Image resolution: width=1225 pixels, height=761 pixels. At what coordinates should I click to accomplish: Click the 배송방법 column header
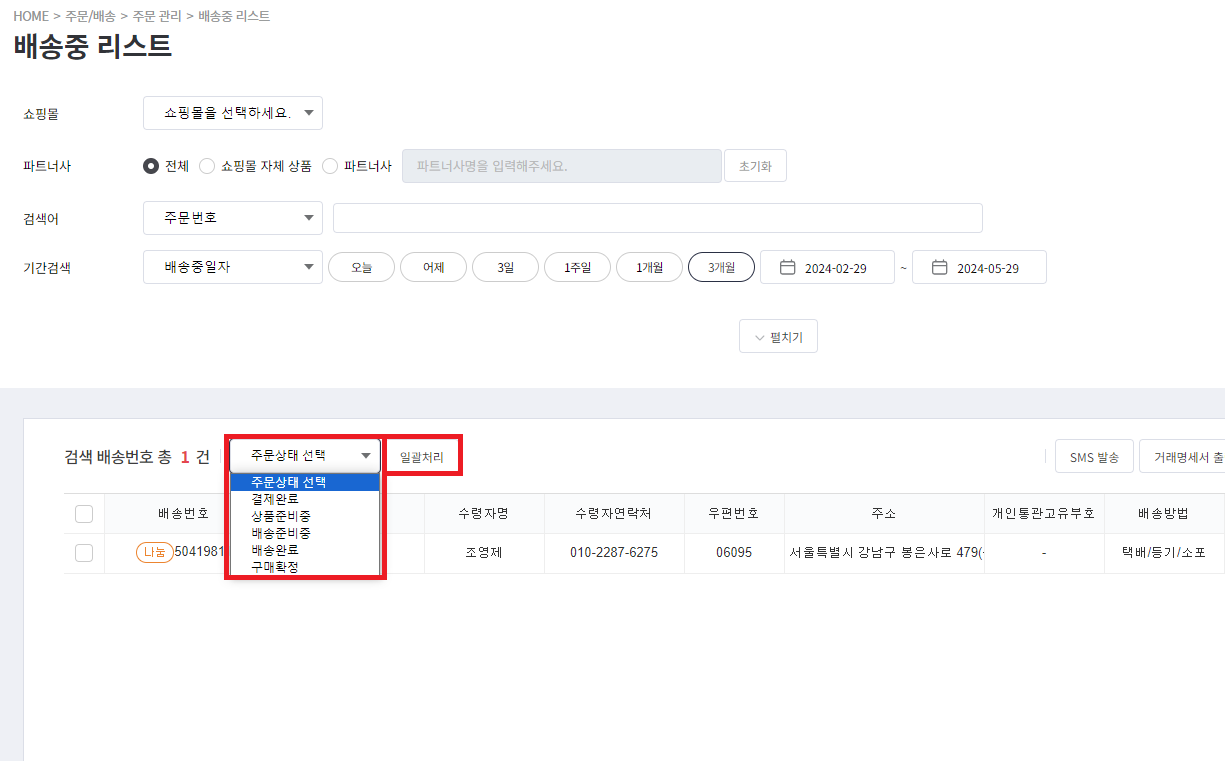tap(1163, 514)
